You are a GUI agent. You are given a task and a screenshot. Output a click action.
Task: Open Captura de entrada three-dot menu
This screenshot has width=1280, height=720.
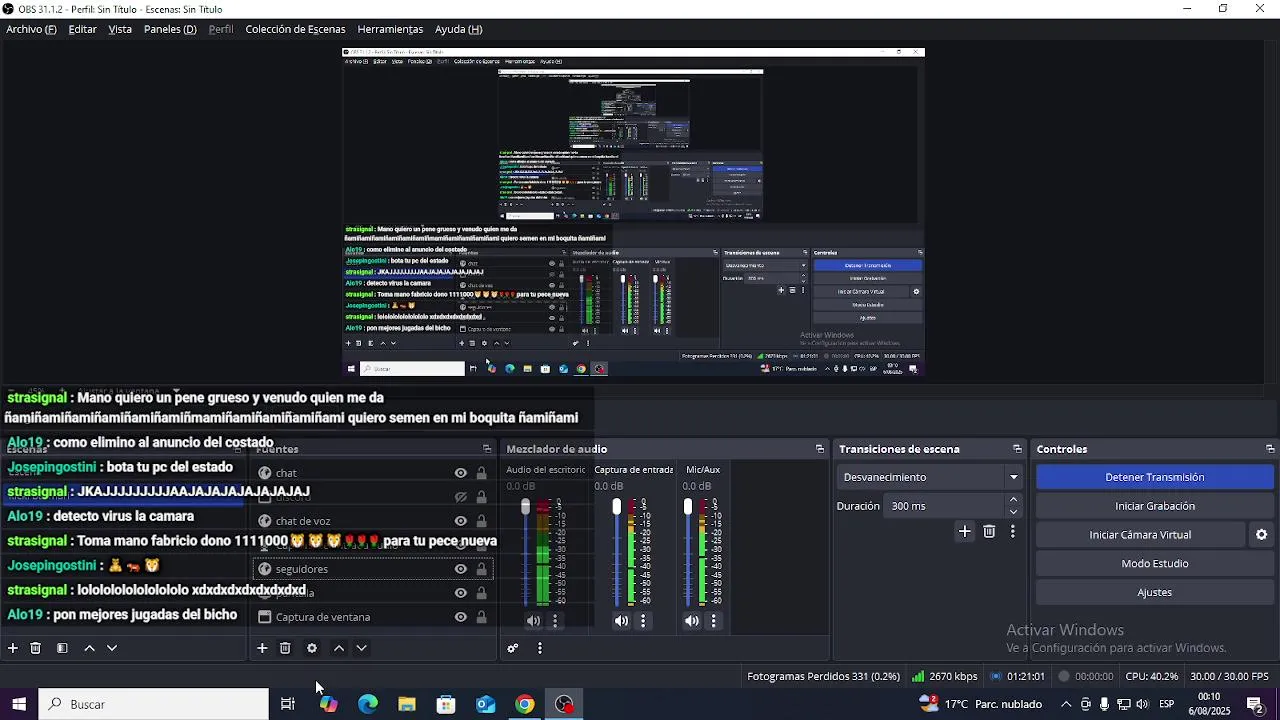click(x=643, y=621)
